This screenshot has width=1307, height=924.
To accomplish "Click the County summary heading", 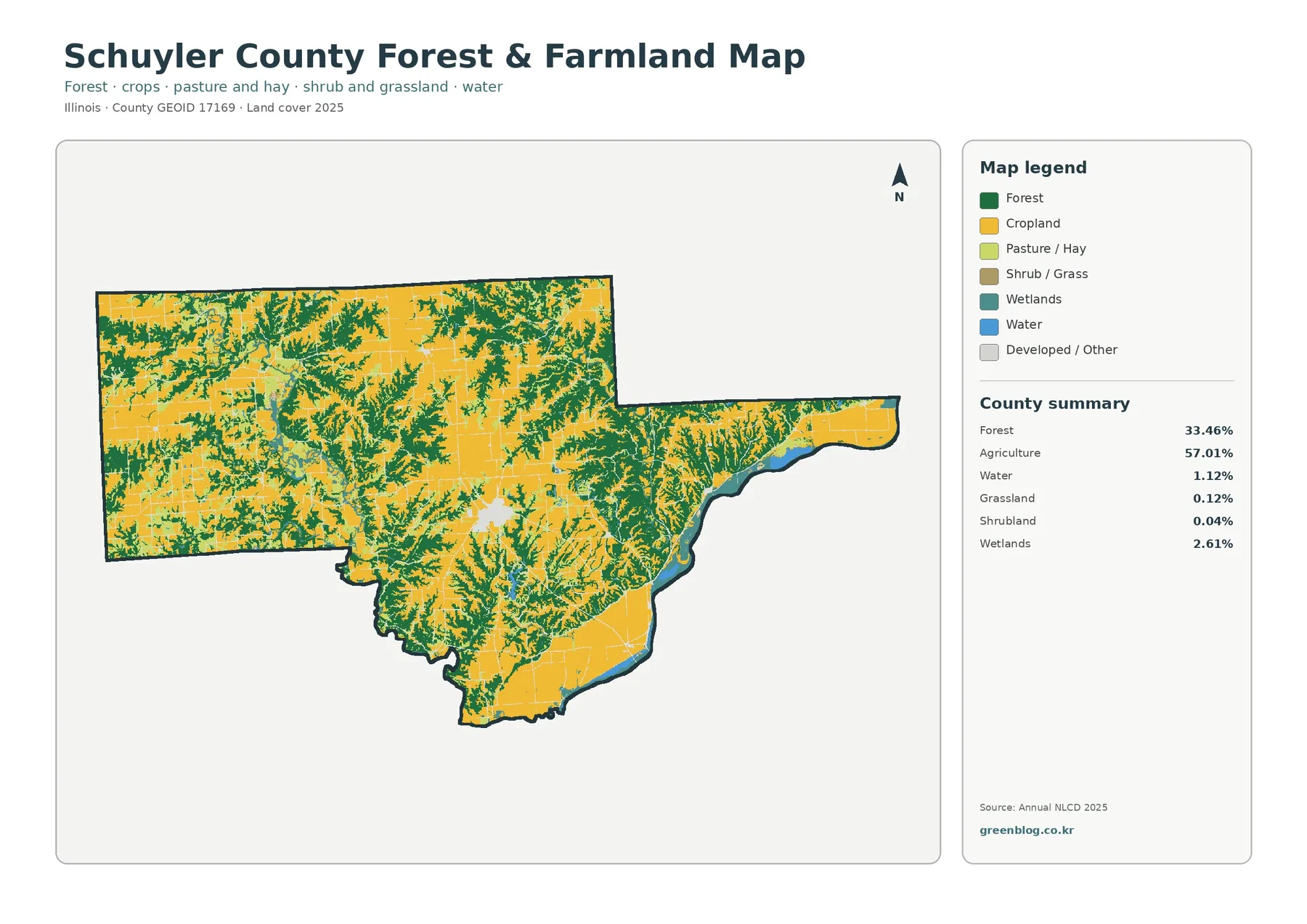I will [1054, 404].
